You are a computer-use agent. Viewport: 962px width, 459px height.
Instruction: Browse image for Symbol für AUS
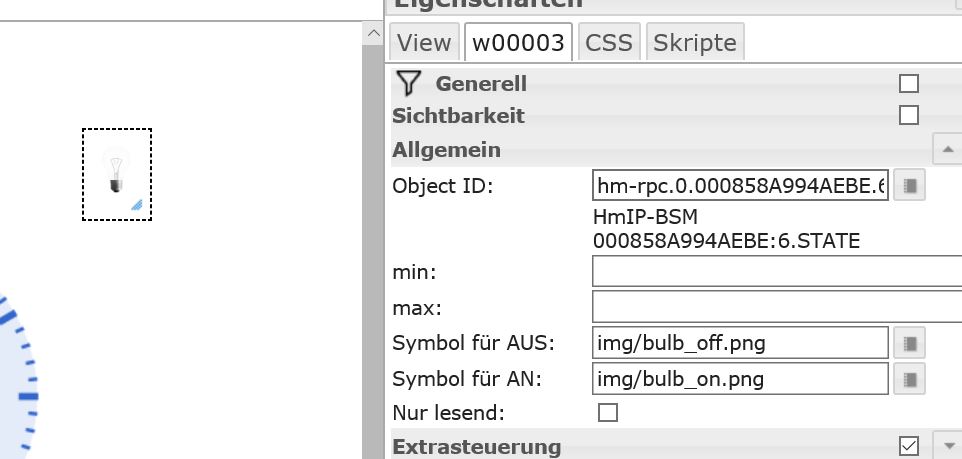pyautogui.click(x=909, y=343)
